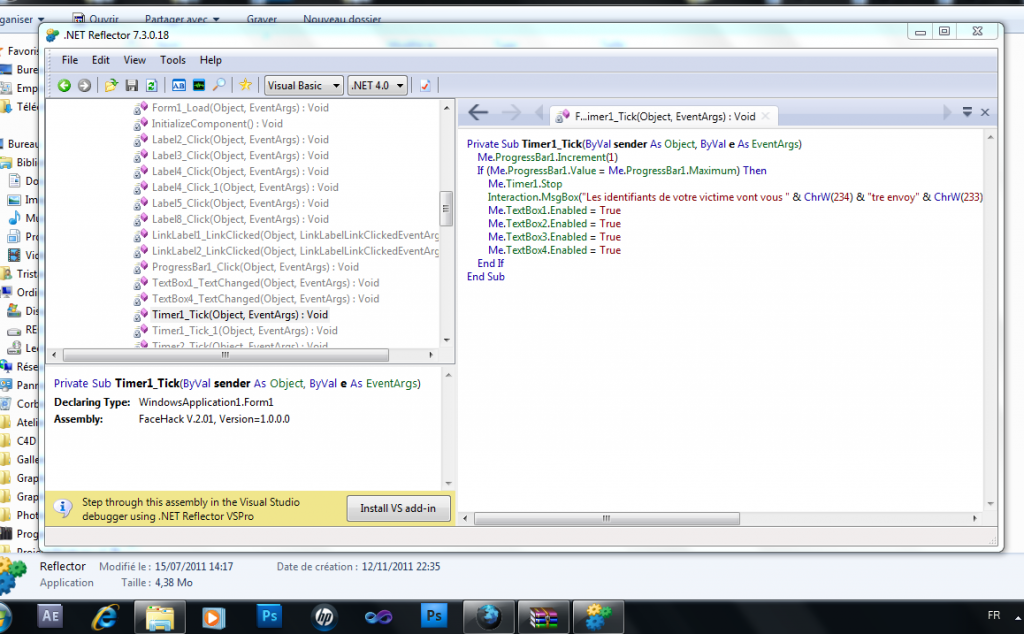The image size is (1024, 634).
Task: Close the code pane with its X
Action: pyautogui.click(x=985, y=112)
